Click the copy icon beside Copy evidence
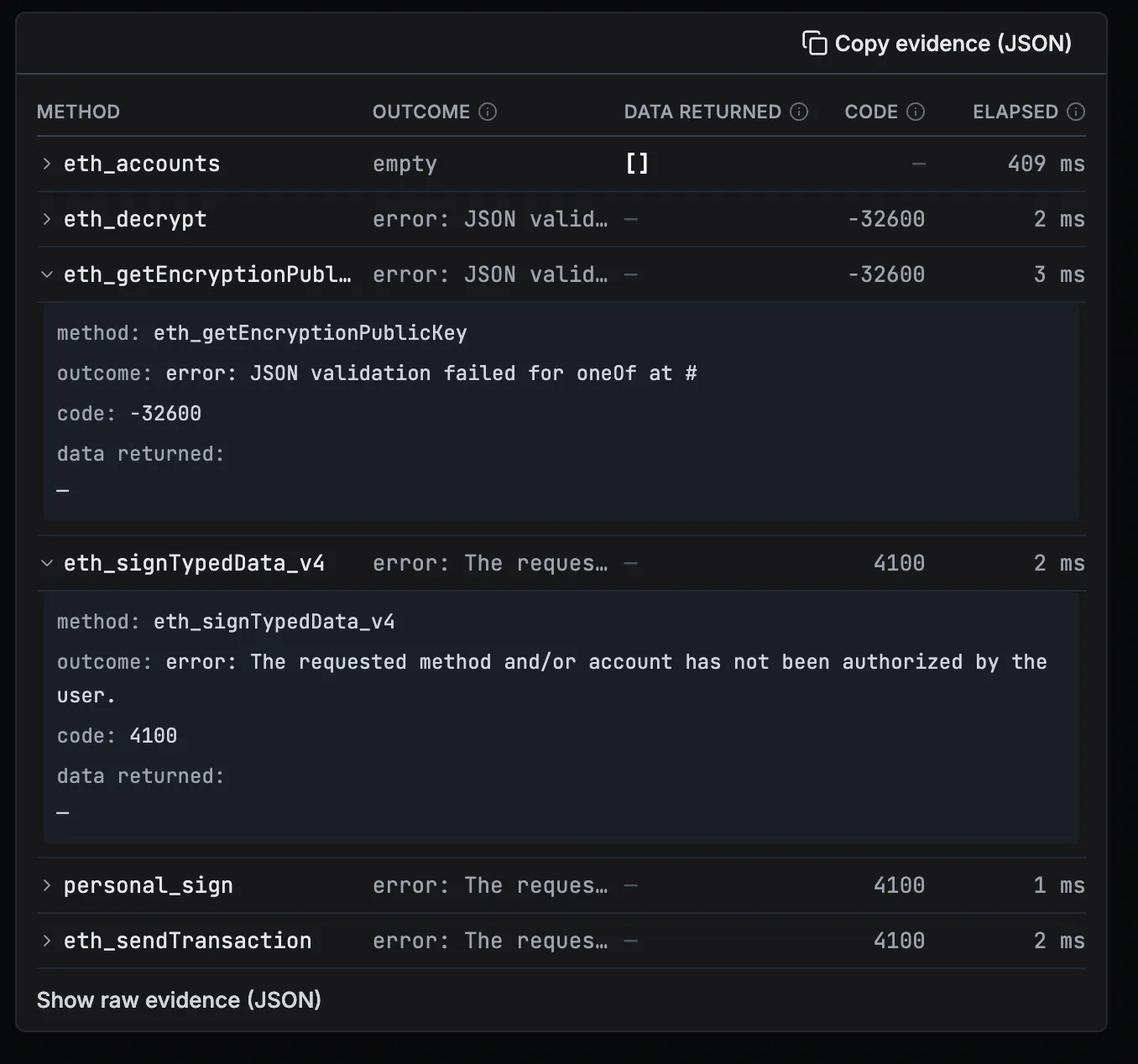Screen dimensions: 1138x1064 pyautogui.click(x=814, y=43)
